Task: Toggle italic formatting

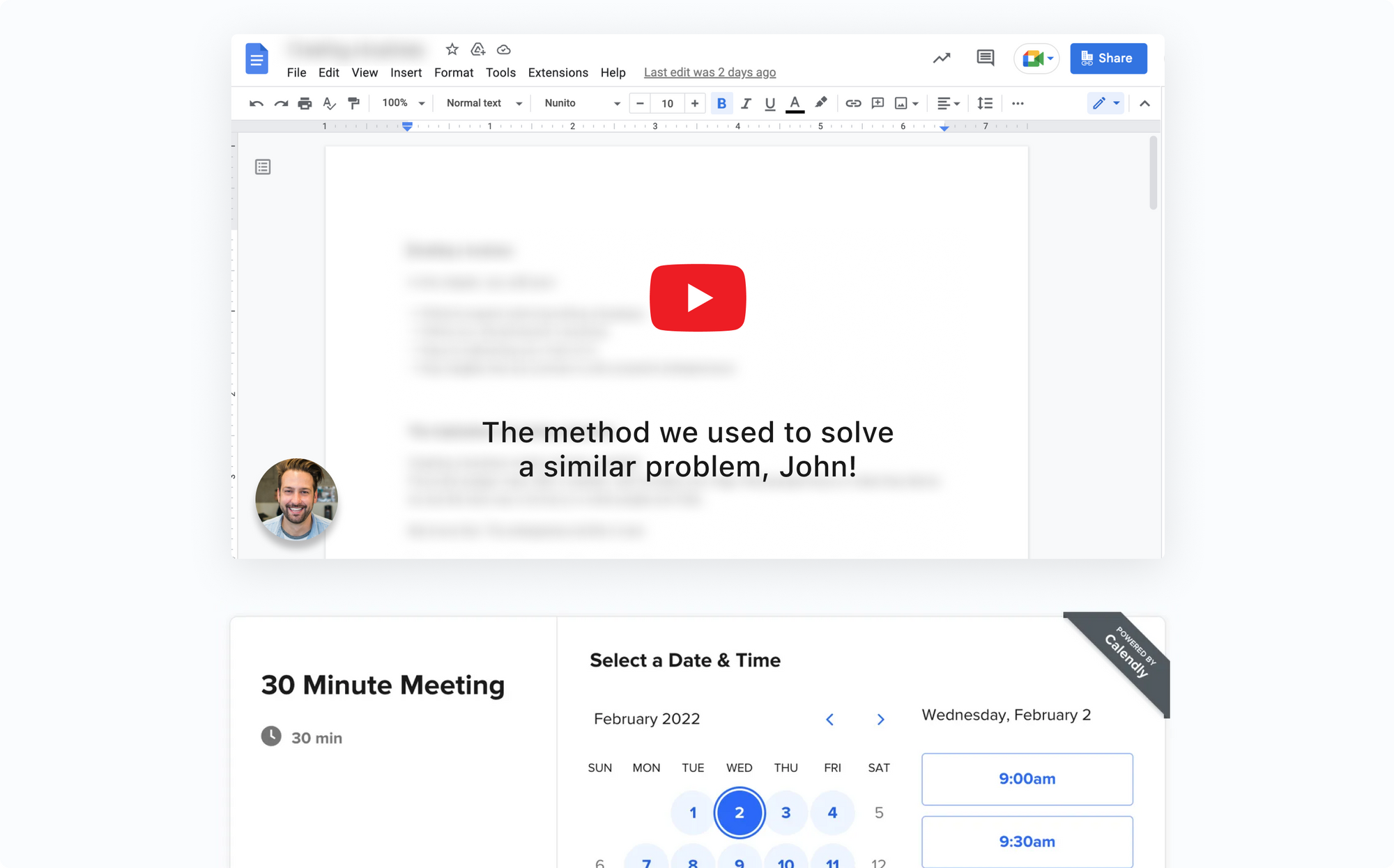Action: [746, 104]
